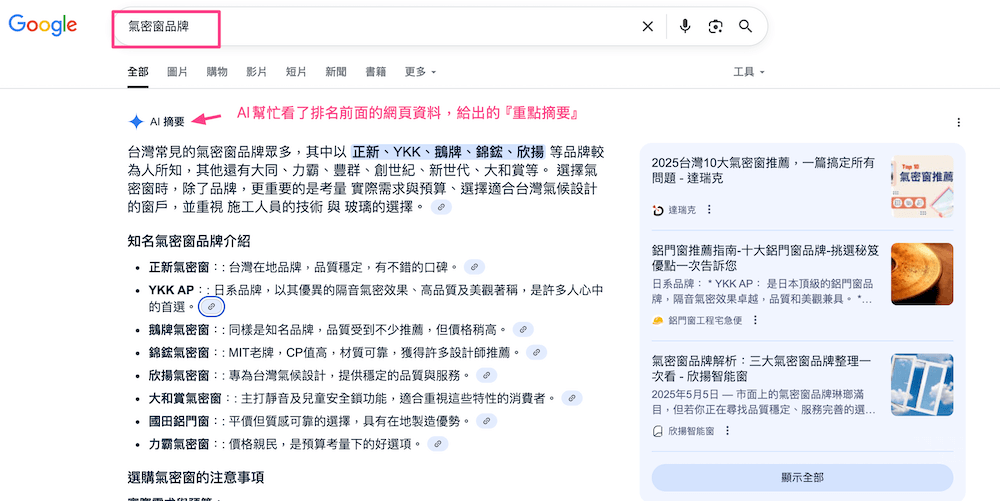Open source link icon for 錦鋐氣密窗
1000x501 pixels.
(536, 352)
